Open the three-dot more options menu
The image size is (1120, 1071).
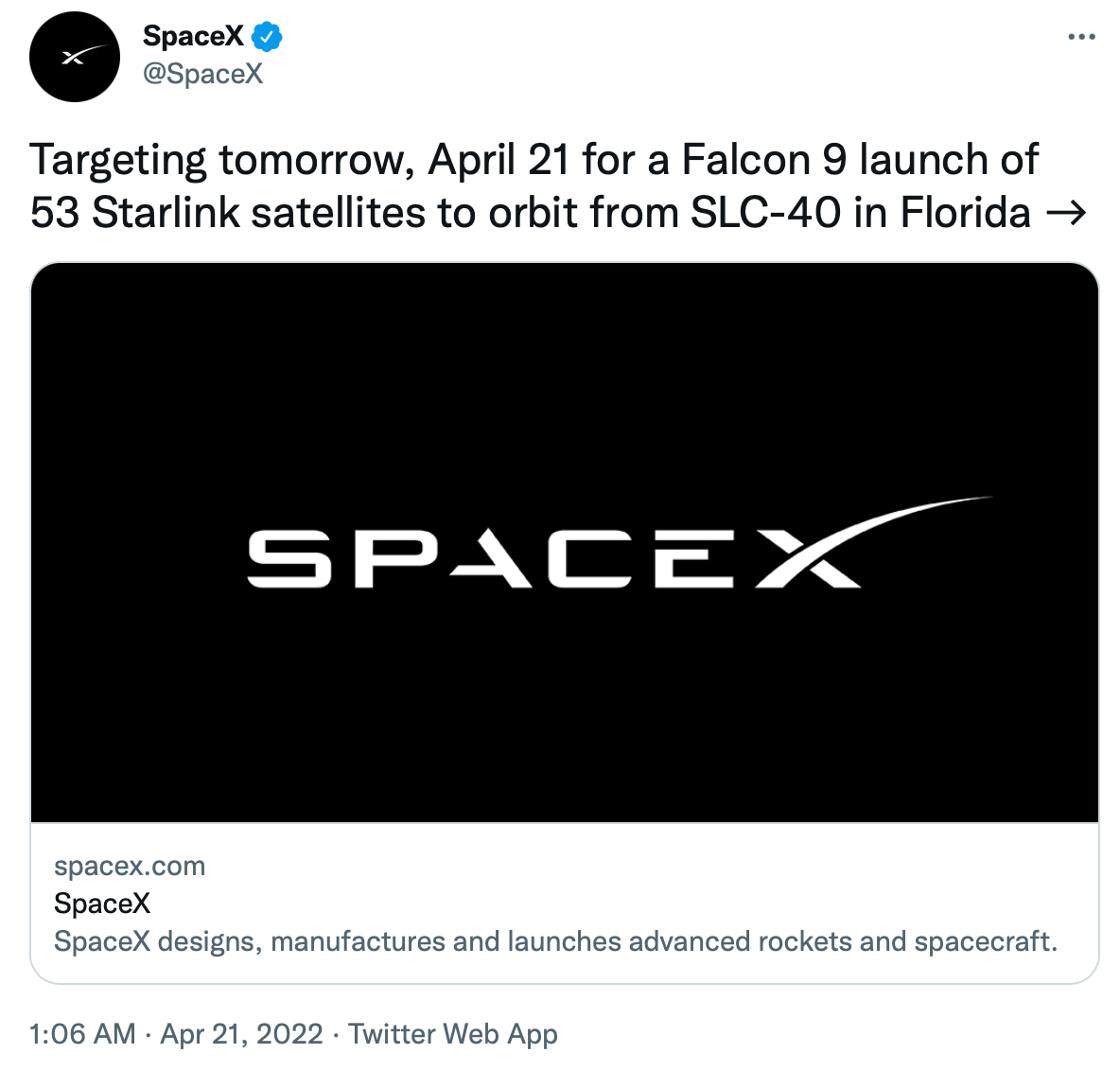[x=1080, y=38]
